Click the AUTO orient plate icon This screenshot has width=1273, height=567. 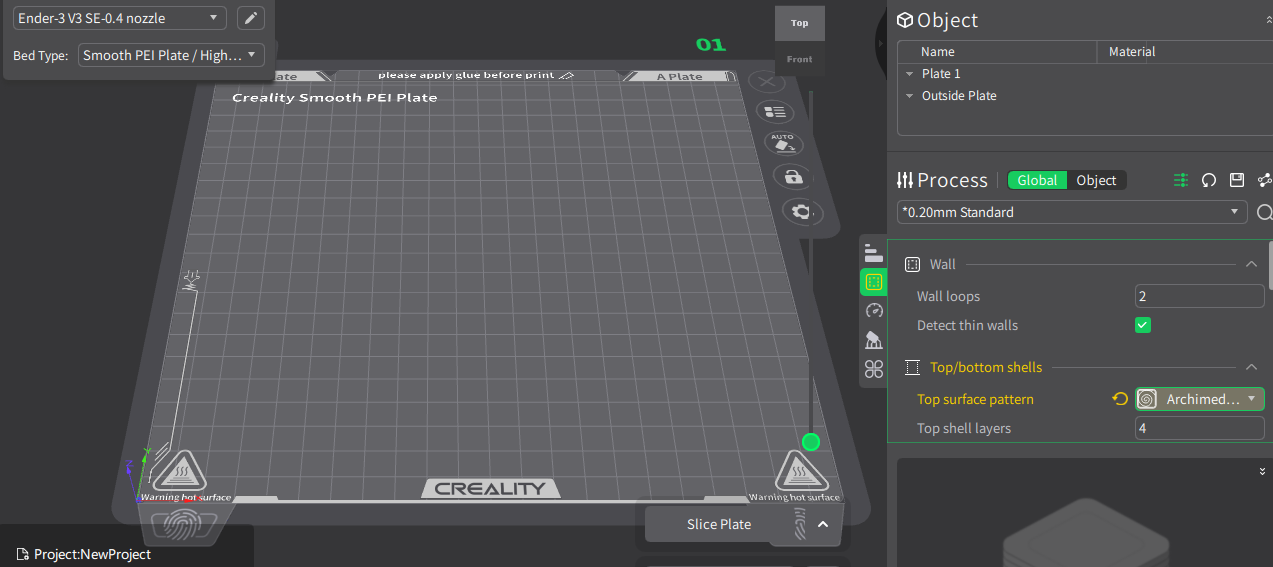click(x=783, y=143)
